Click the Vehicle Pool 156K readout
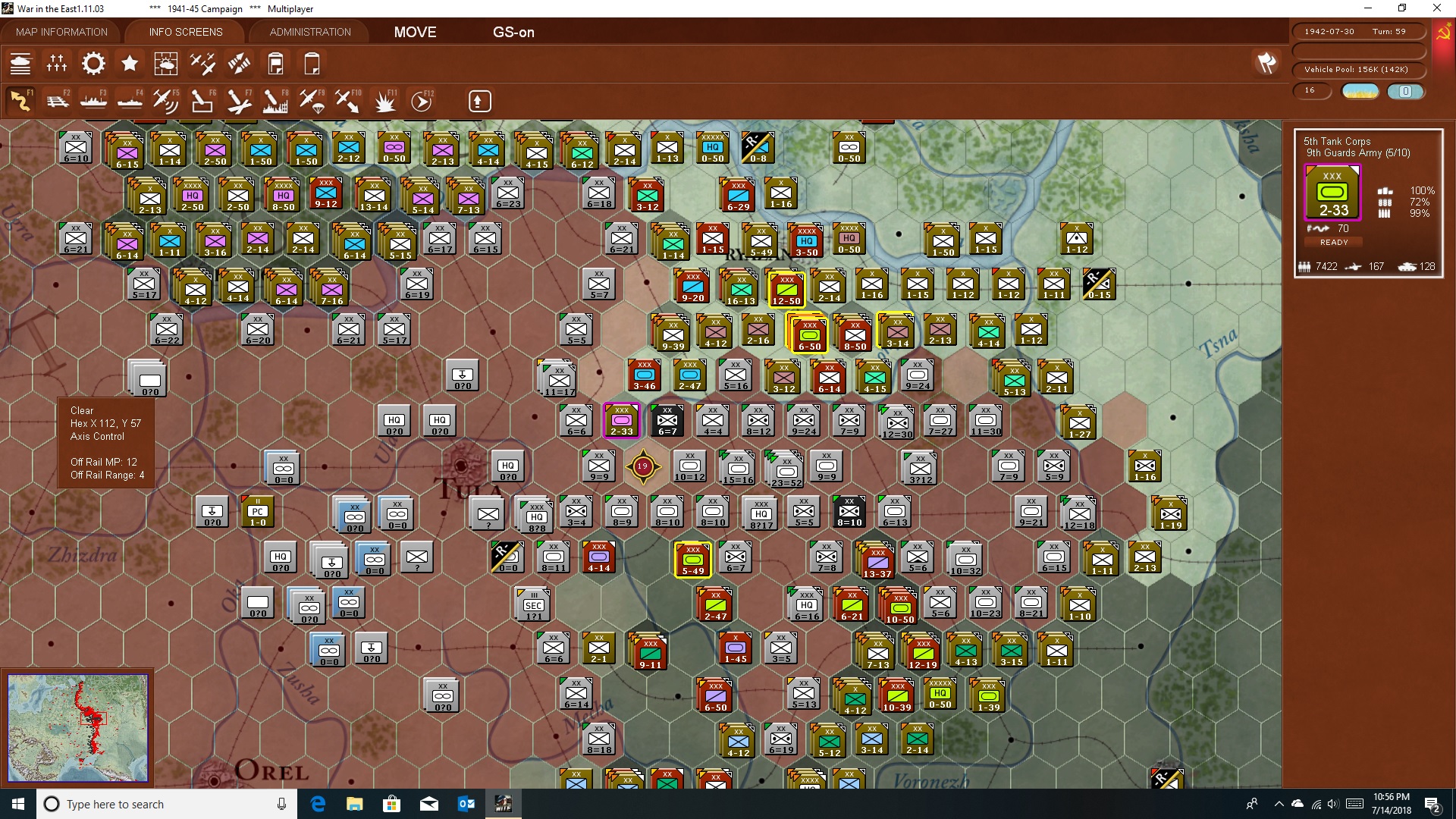The height and width of the screenshot is (819, 1456). [x=1357, y=70]
